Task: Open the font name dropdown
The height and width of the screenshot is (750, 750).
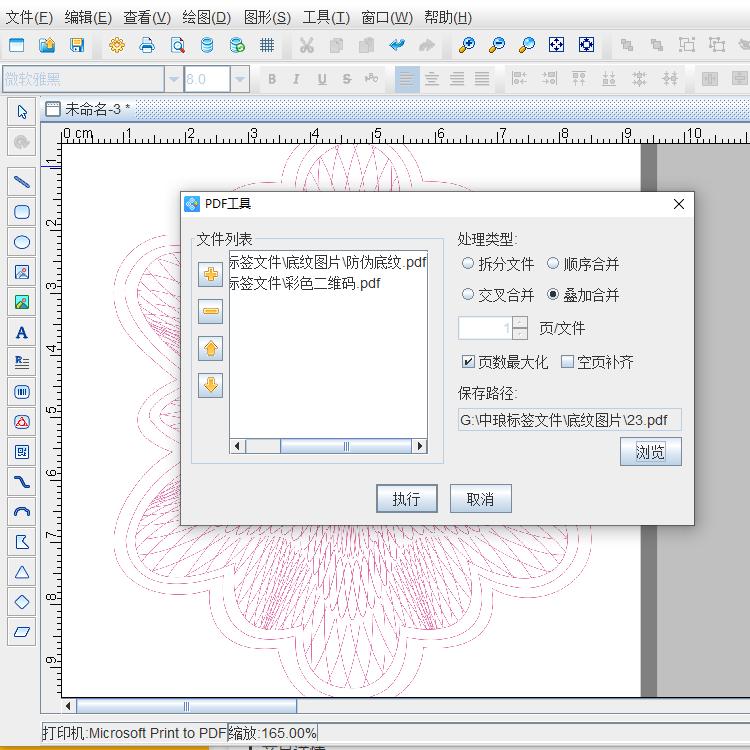Action: tap(174, 80)
